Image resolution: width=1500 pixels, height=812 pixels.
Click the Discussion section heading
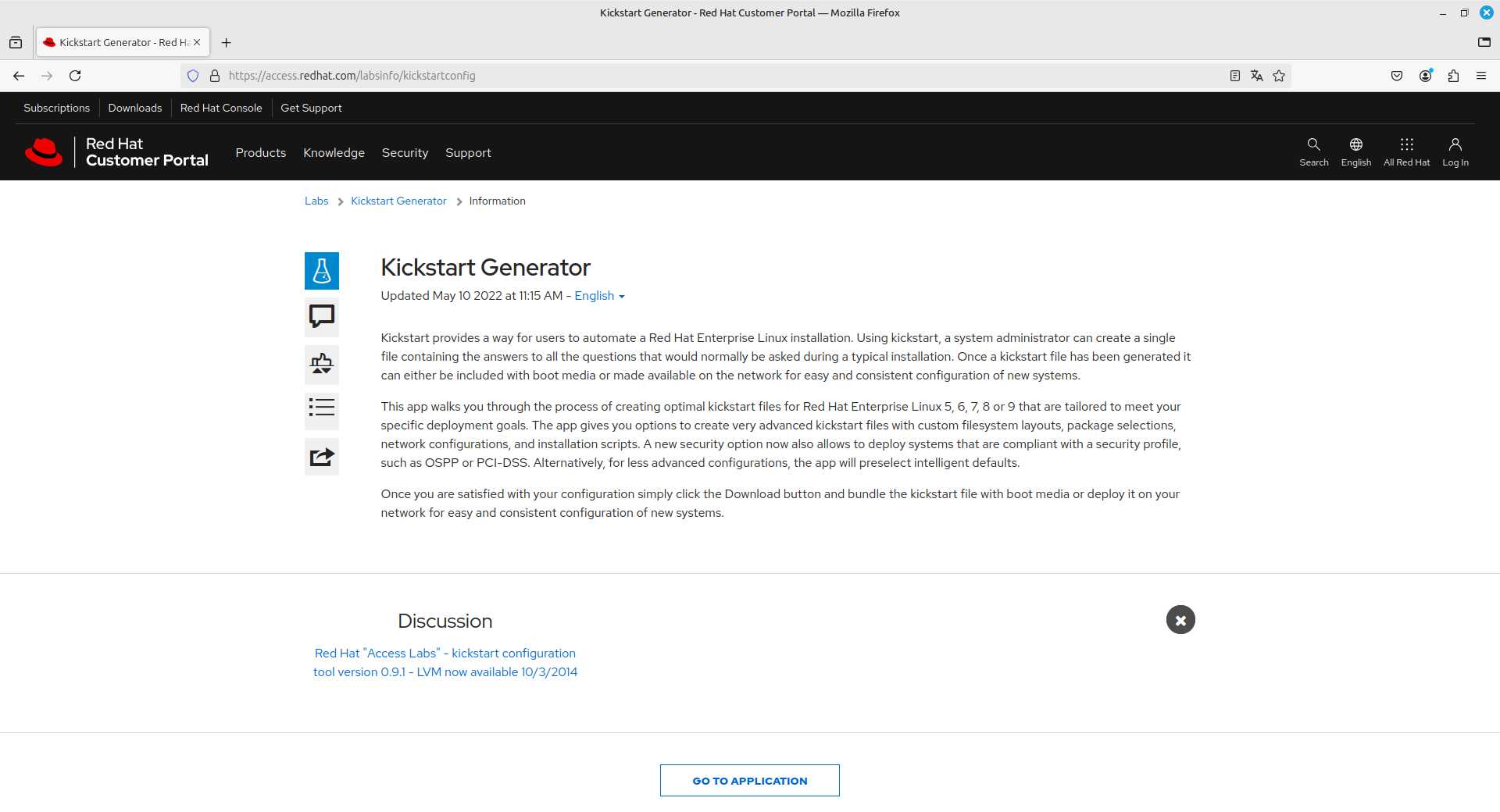[445, 621]
